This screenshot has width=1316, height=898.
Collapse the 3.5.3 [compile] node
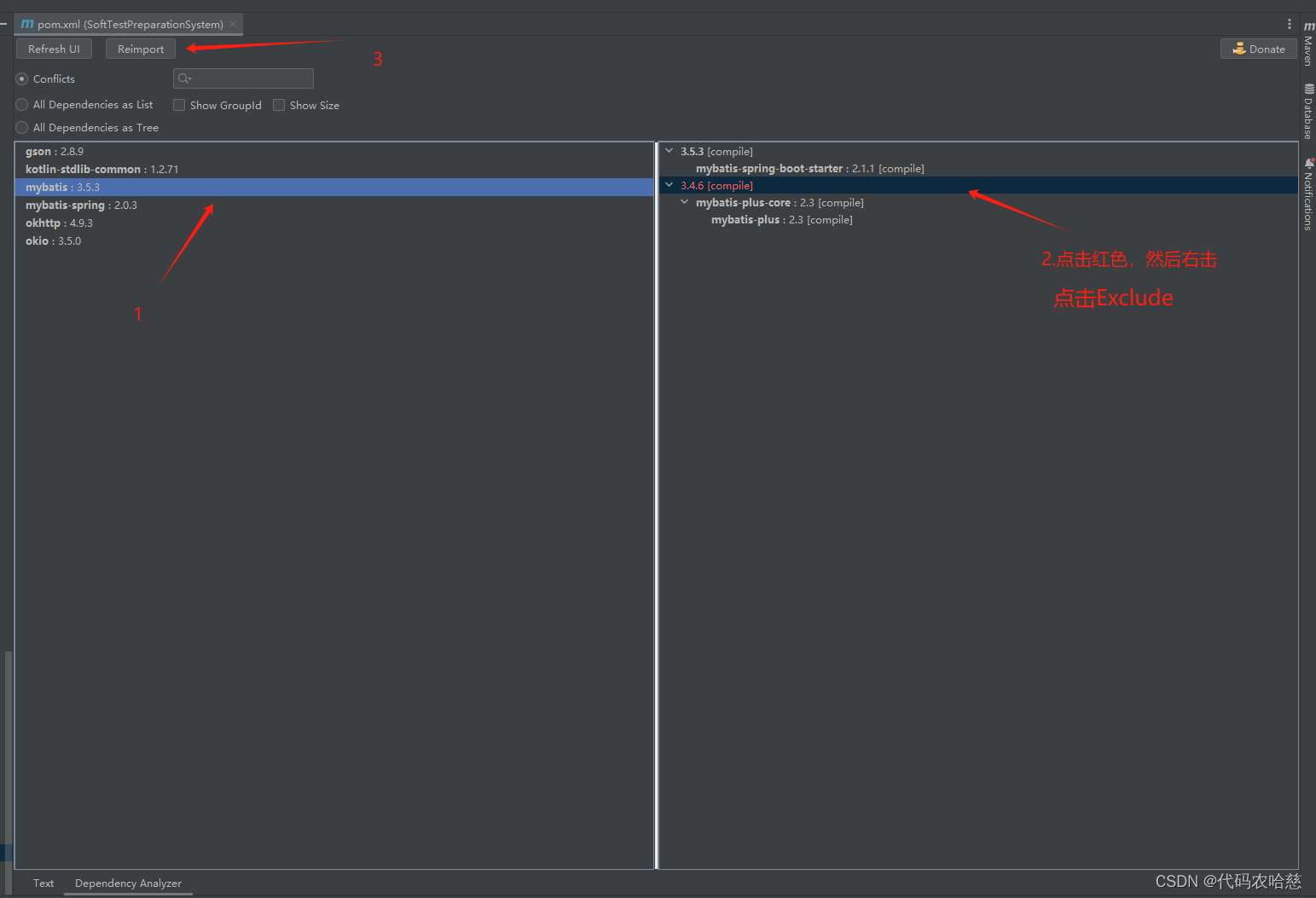tap(670, 151)
